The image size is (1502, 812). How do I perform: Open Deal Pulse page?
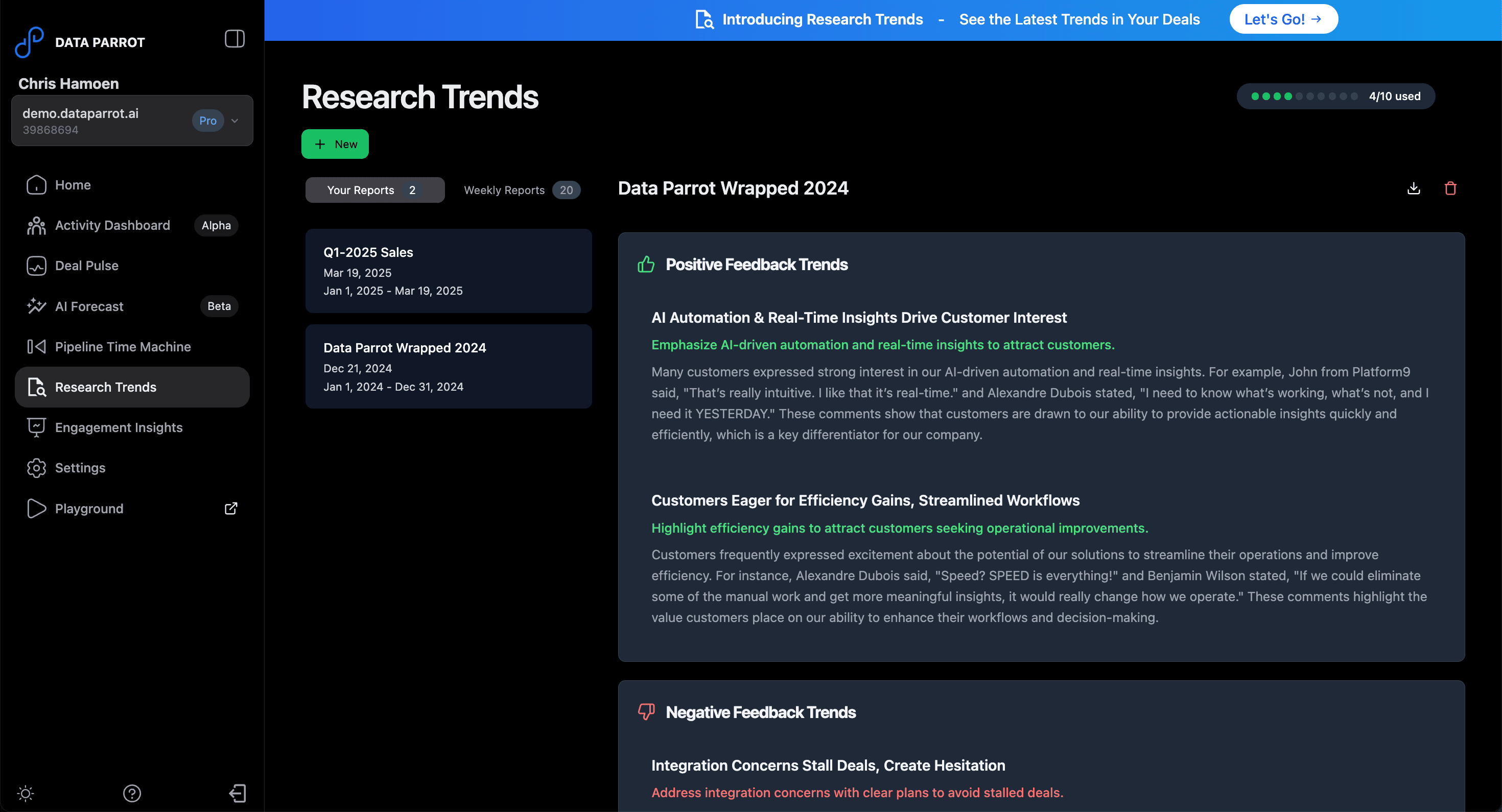tap(132, 266)
